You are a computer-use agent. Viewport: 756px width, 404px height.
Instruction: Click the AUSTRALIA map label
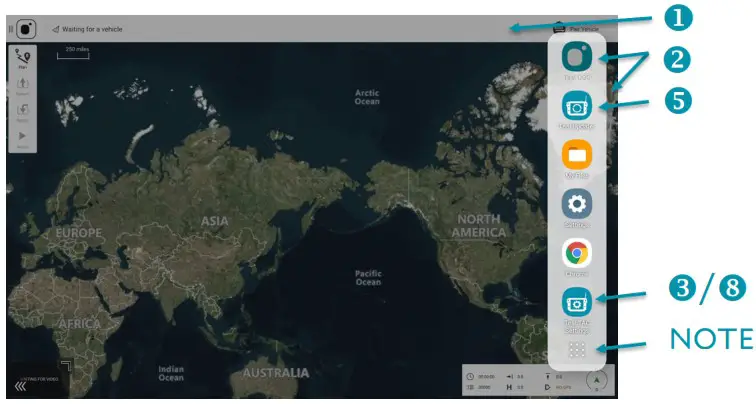click(276, 373)
